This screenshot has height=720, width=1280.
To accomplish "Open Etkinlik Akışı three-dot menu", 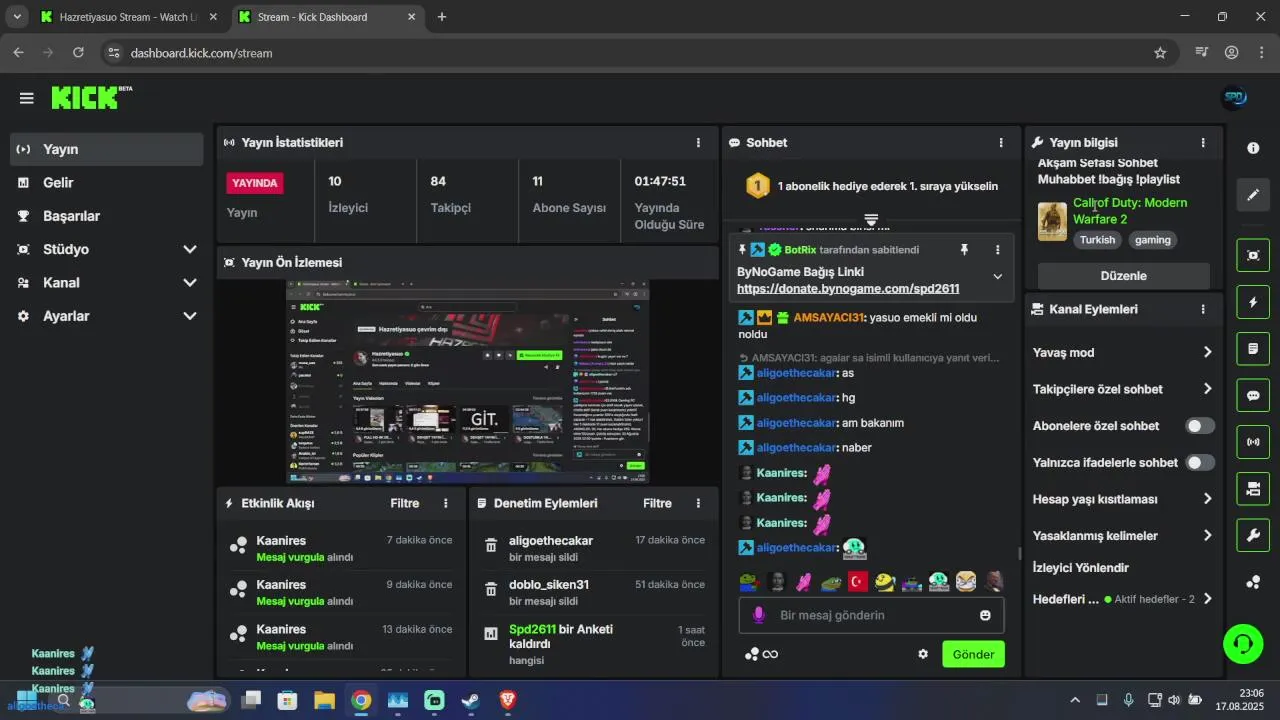I will (x=446, y=504).
